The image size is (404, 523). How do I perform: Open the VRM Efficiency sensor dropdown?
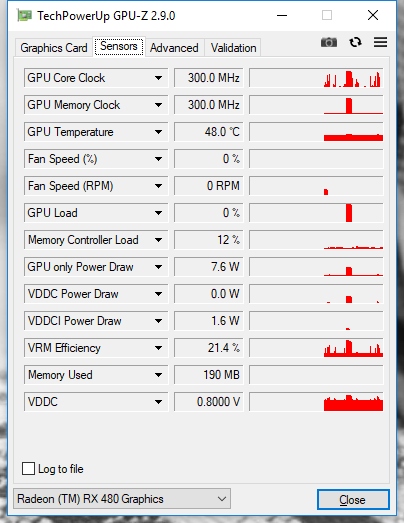pyautogui.click(x=158, y=348)
